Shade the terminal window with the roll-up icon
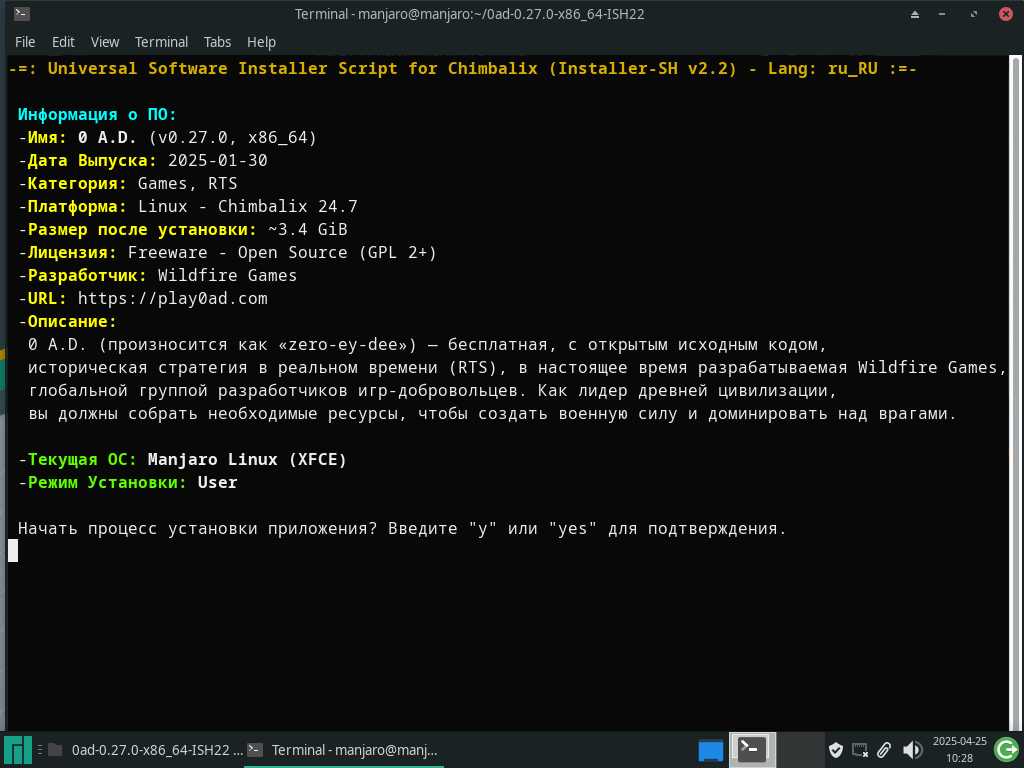This screenshot has width=1024, height=768. pyautogui.click(x=915, y=14)
